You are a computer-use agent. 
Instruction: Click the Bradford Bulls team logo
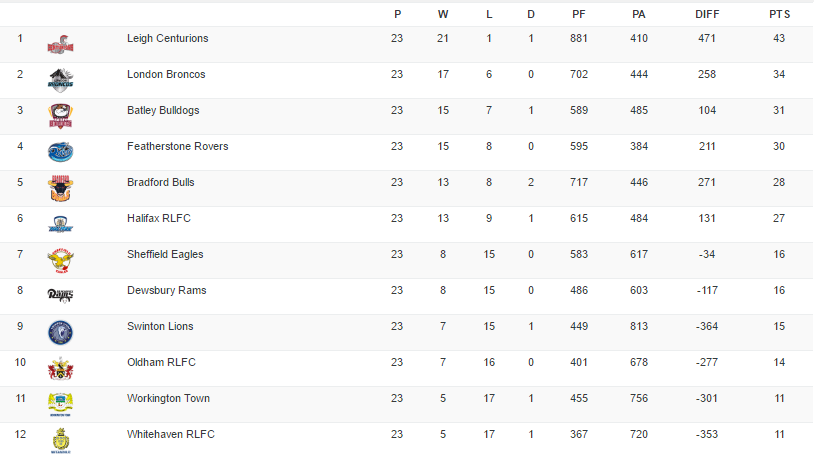click(61, 188)
